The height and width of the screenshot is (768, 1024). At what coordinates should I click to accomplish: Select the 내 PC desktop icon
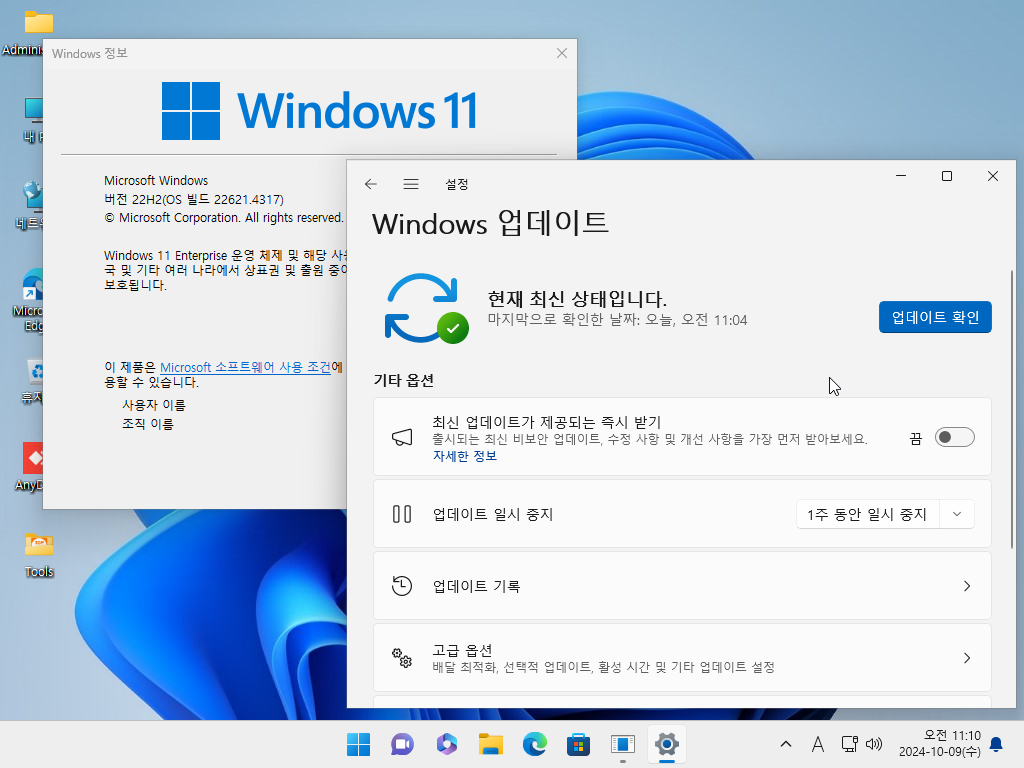33,120
